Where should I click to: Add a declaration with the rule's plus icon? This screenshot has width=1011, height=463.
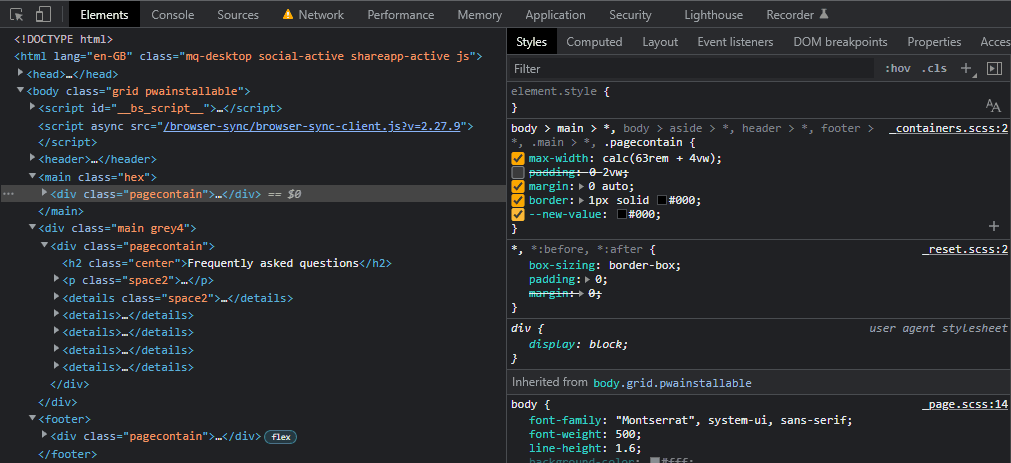point(994,226)
